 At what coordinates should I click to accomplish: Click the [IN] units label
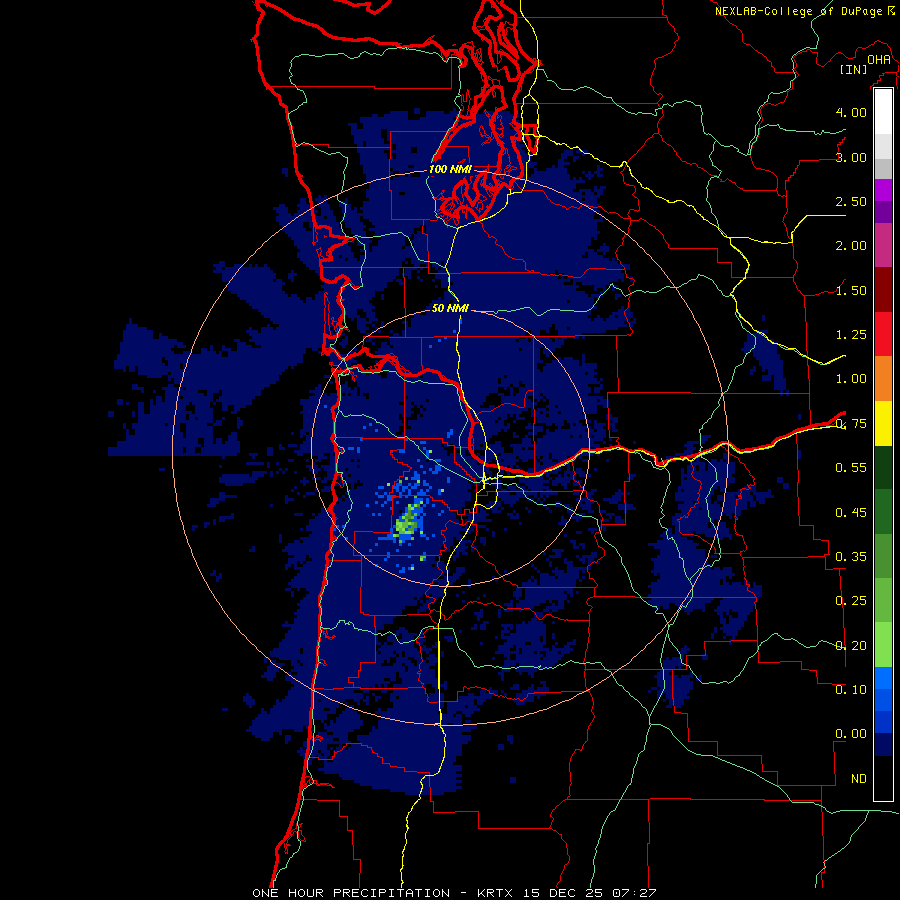click(x=854, y=69)
